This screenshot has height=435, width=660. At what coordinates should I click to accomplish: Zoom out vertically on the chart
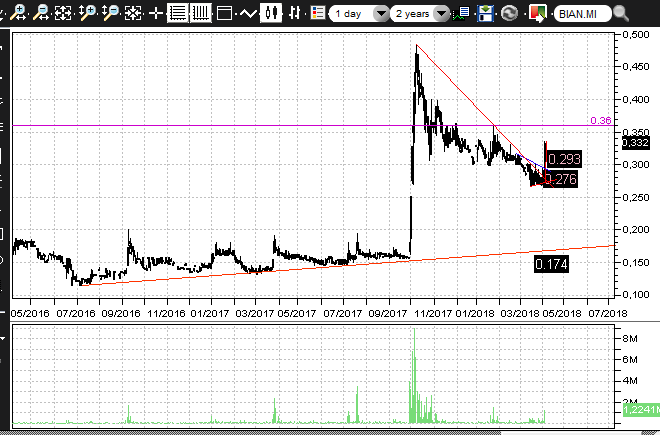tap(110, 13)
